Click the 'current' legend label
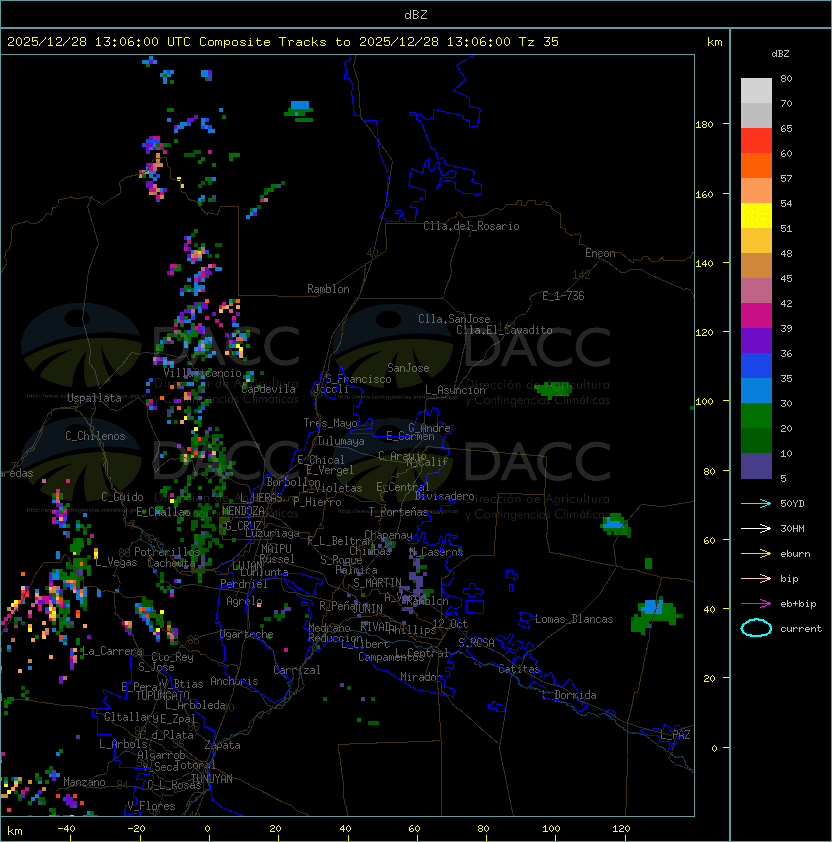 pos(801,629)
